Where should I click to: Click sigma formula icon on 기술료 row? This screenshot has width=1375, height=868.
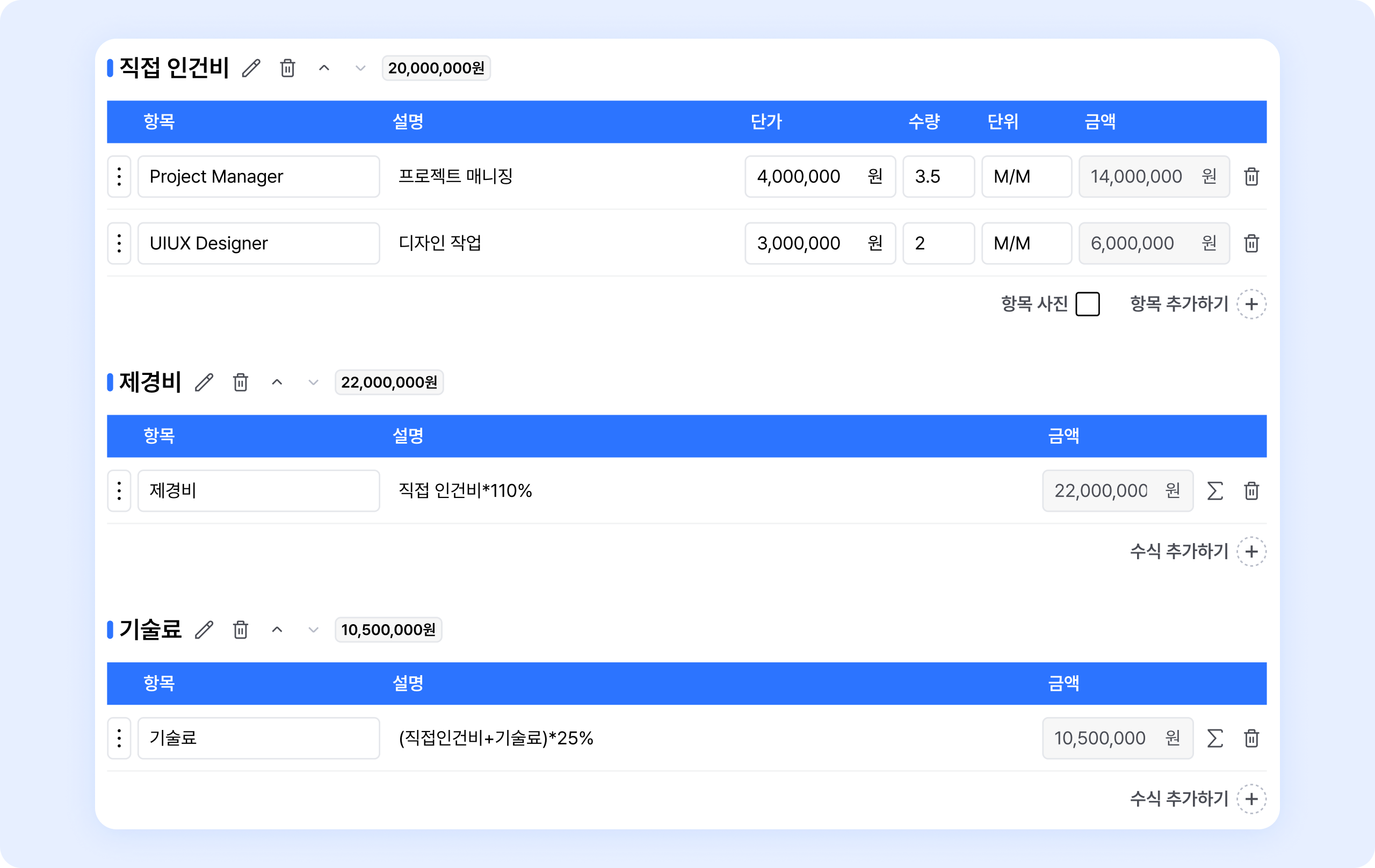[1215, 738]
